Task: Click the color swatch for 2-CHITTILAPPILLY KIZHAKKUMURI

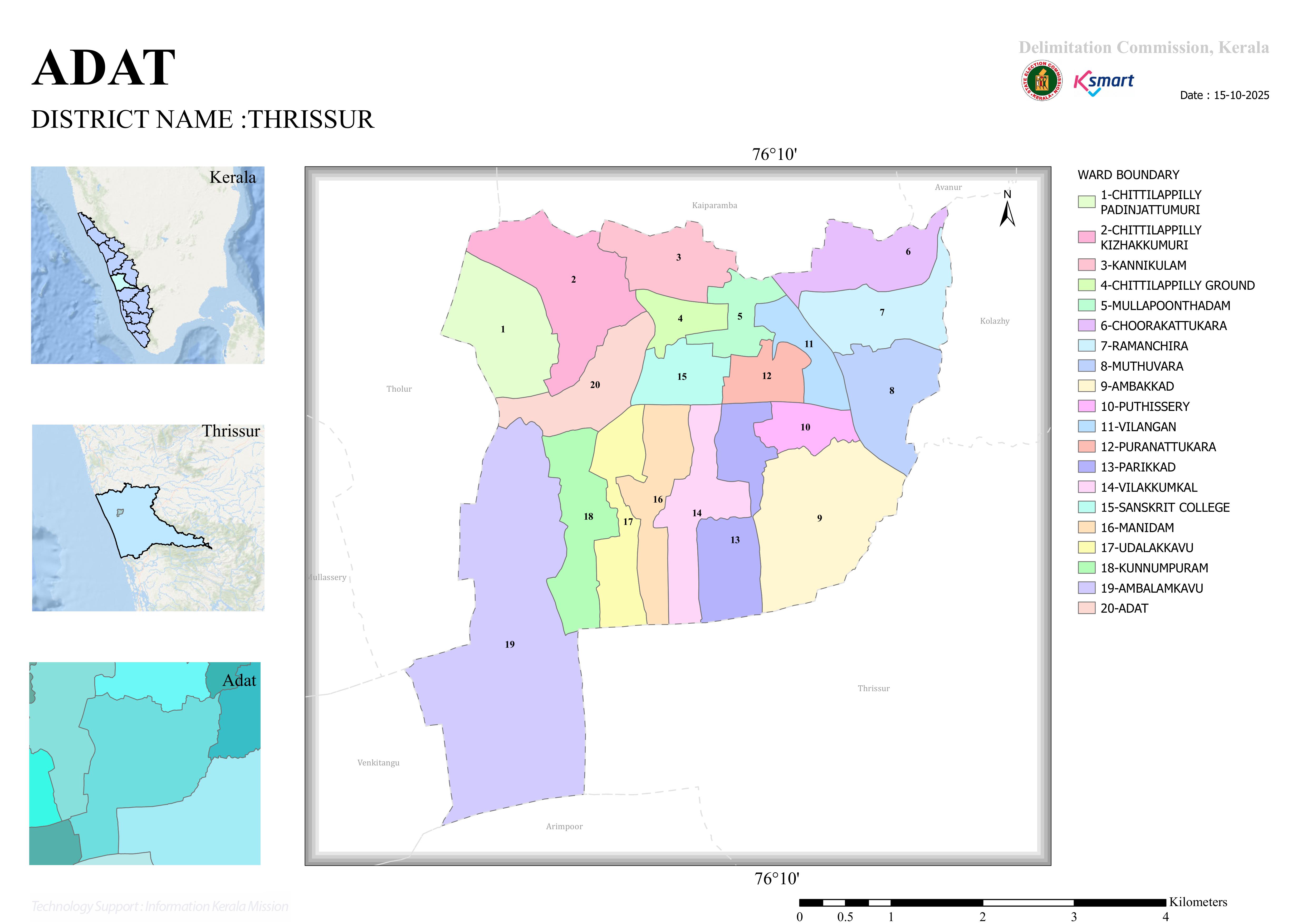Action: click(1087, 237)
